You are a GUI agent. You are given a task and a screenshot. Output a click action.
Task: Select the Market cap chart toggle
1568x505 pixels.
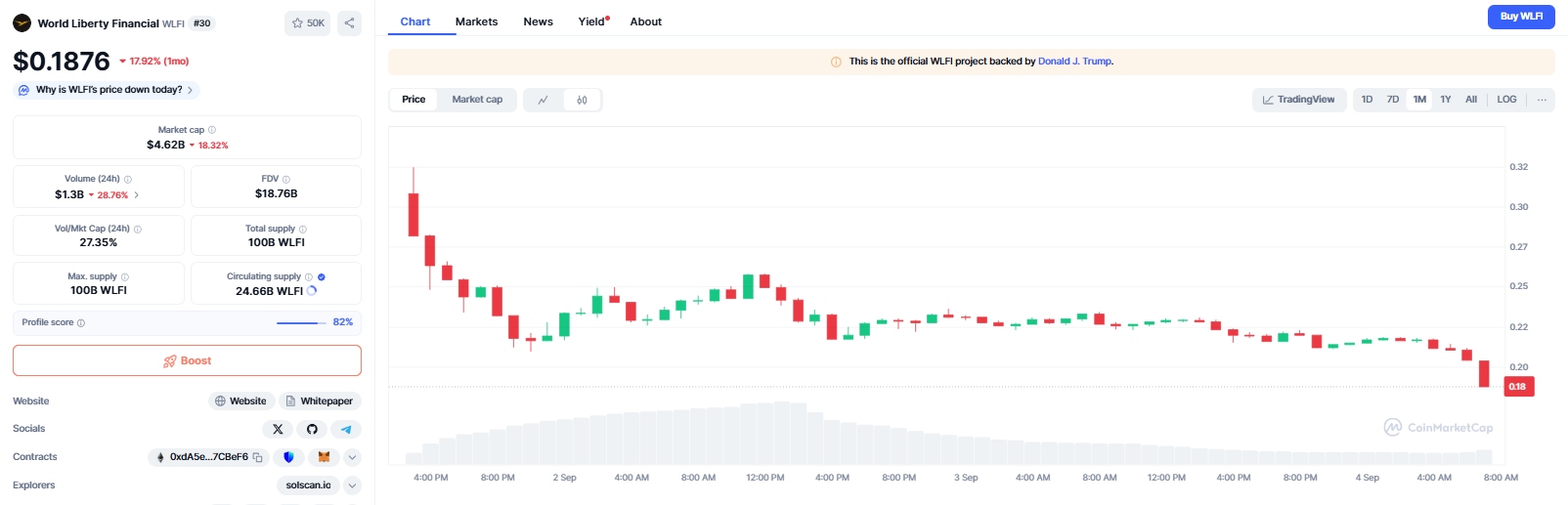pos(477,100)
